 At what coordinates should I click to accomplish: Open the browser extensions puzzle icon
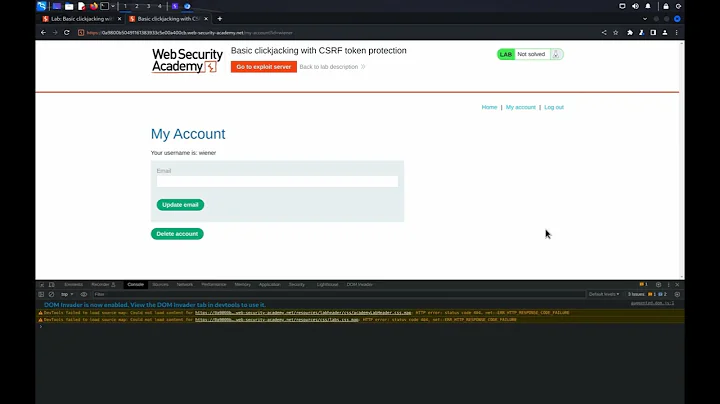click(630, 33)
